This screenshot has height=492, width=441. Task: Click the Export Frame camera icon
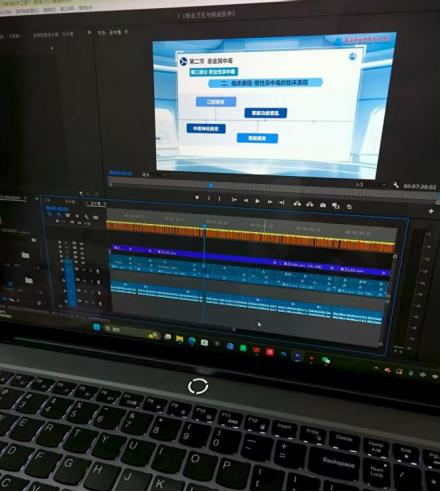tap(323, 205)
